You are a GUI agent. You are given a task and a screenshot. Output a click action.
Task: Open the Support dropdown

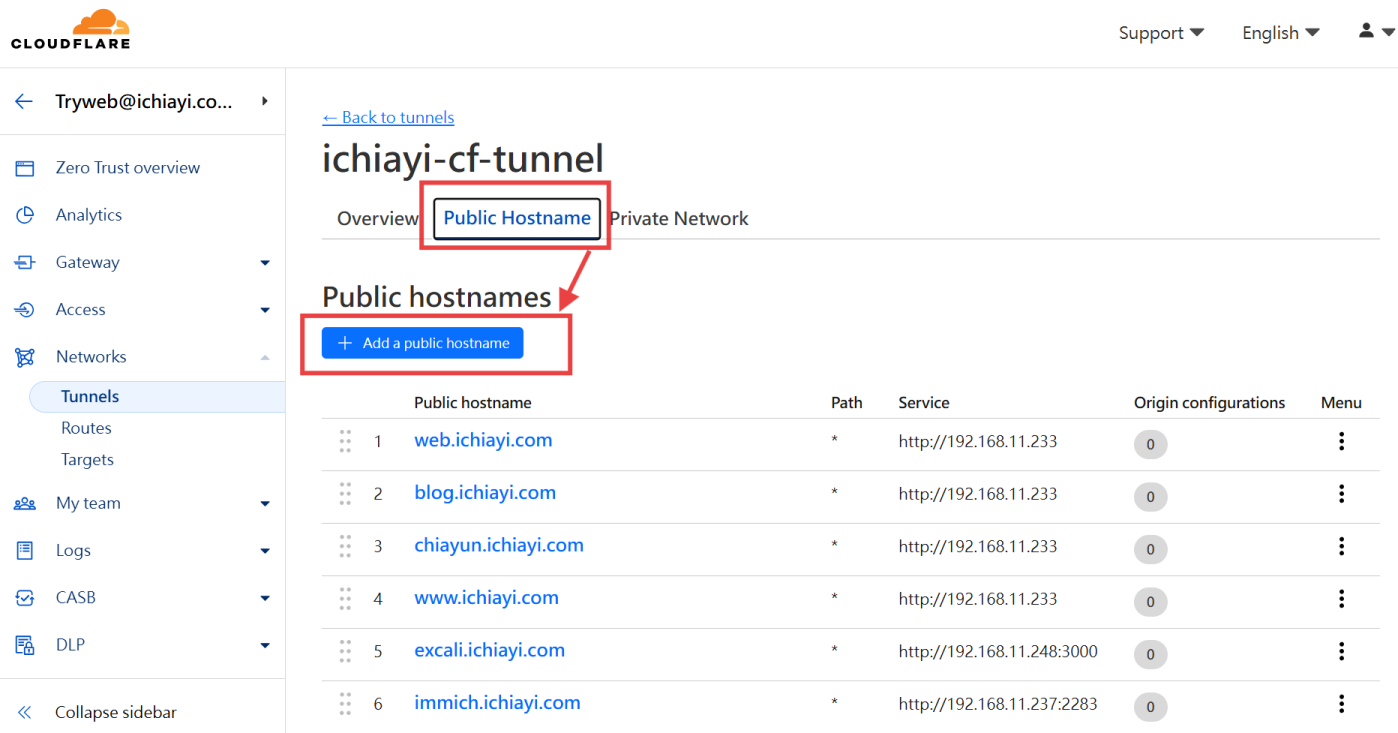(x=1161, y=33)
